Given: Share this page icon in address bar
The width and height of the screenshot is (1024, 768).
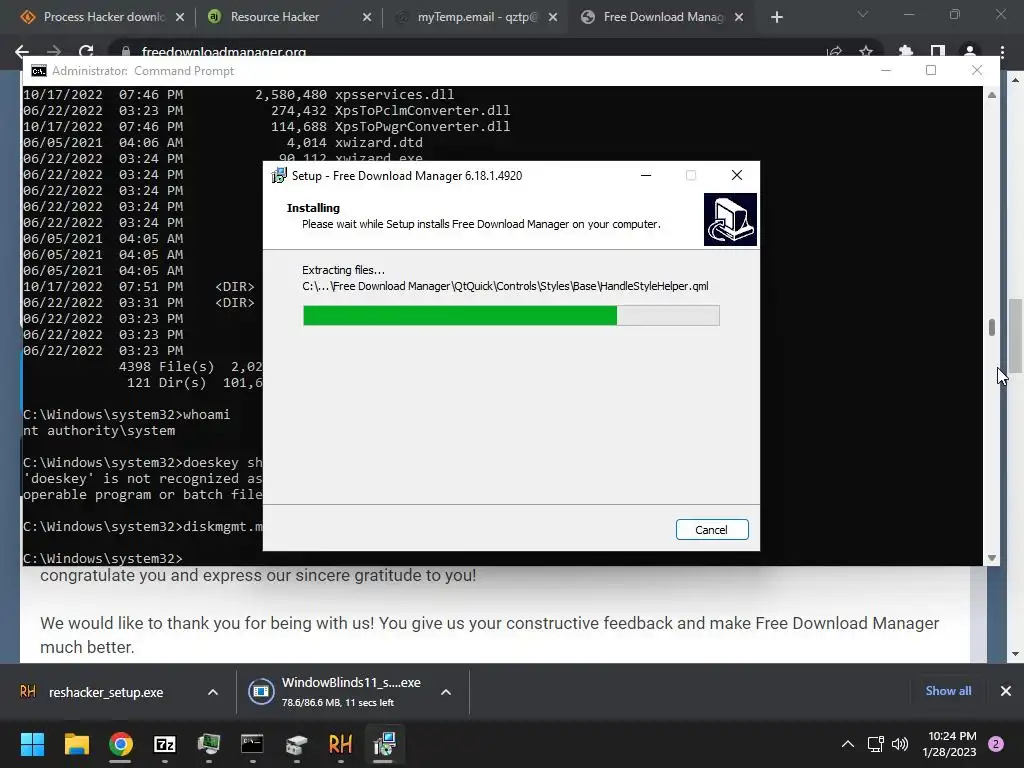Looking at the screenshot, I should pyautogui.click(x=834, y=51).
